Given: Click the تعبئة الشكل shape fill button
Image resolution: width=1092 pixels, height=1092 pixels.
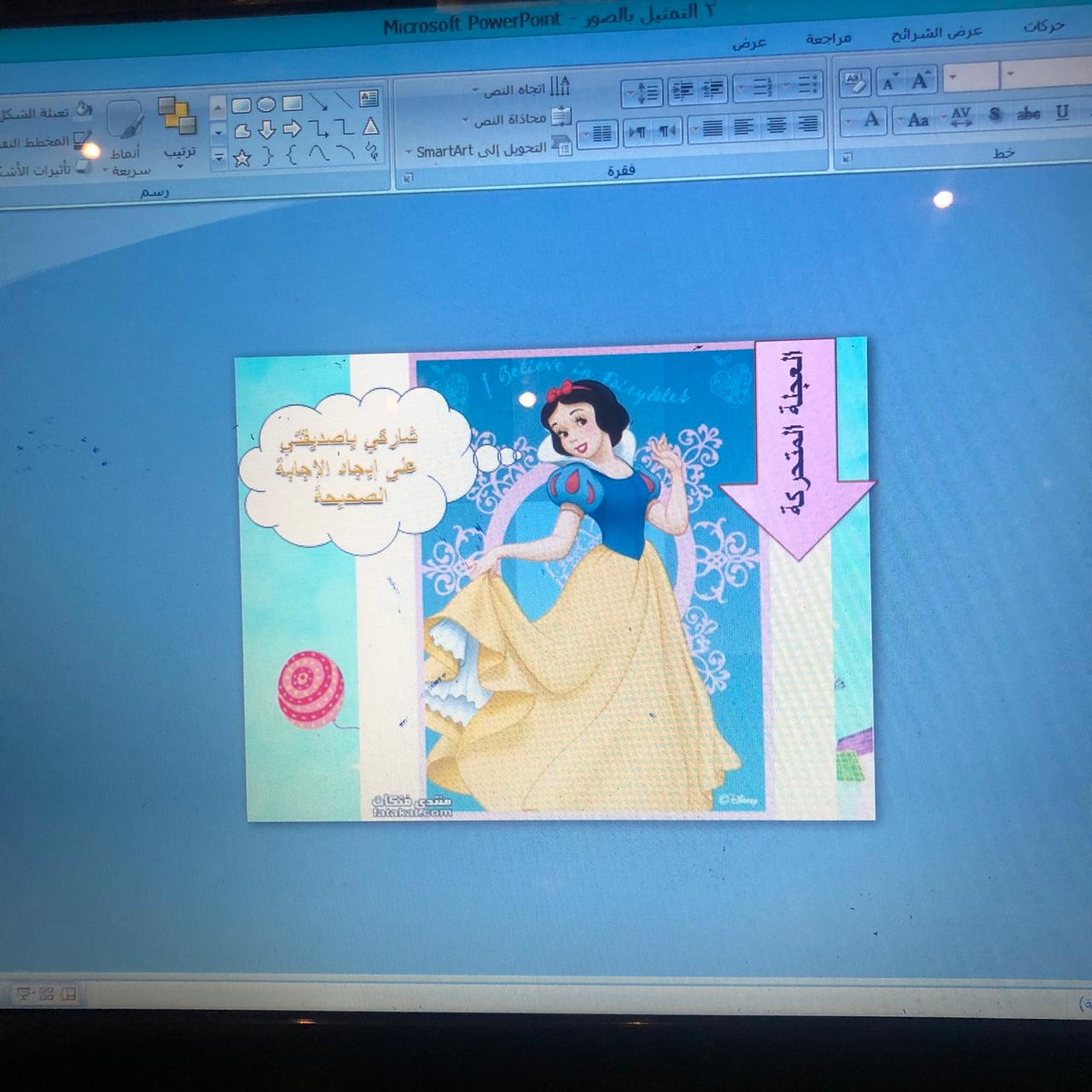Looking at the screenshot, I should tap(46, 112).
